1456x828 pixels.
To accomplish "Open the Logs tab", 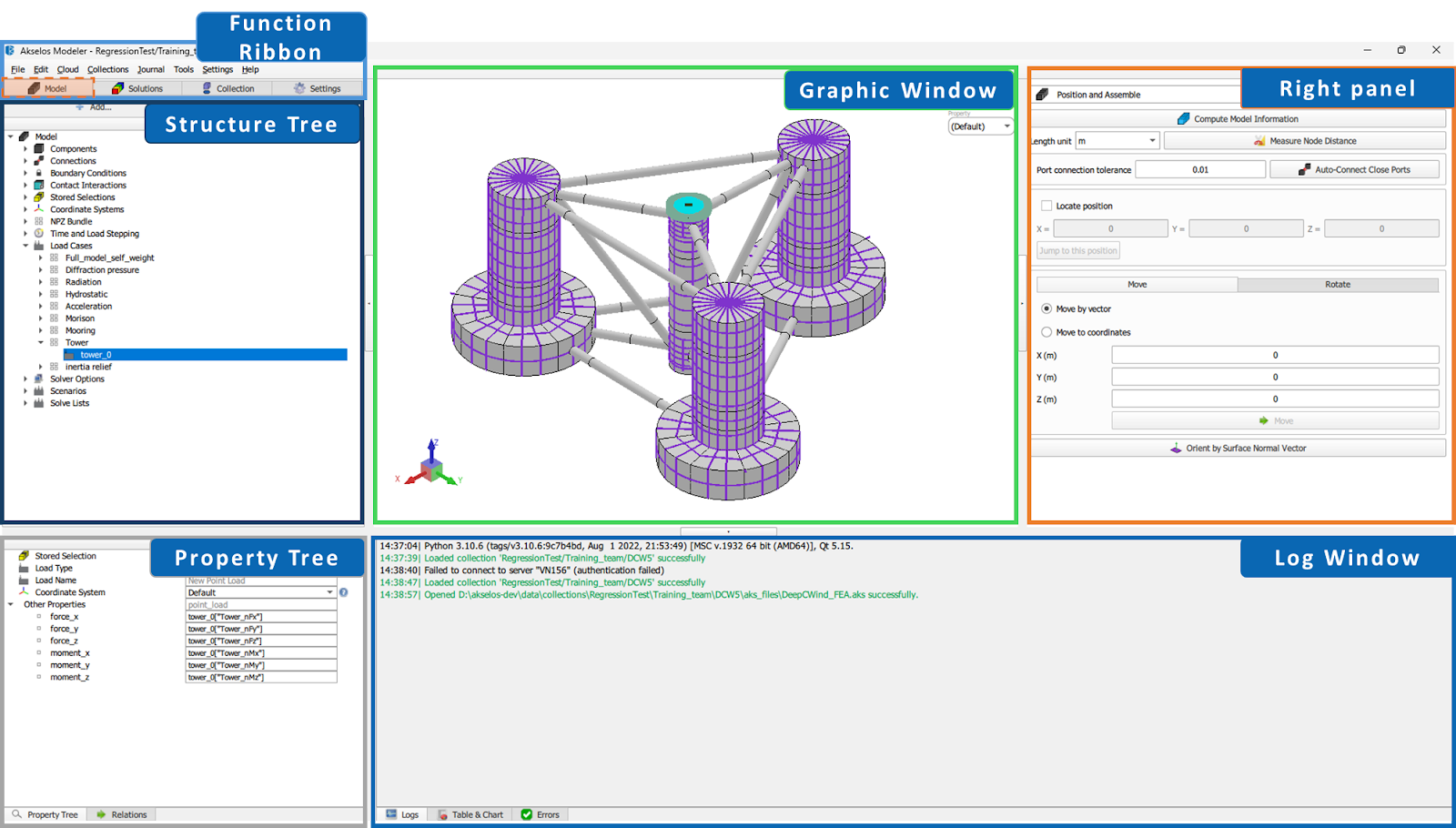I will [x=402, y=814].
